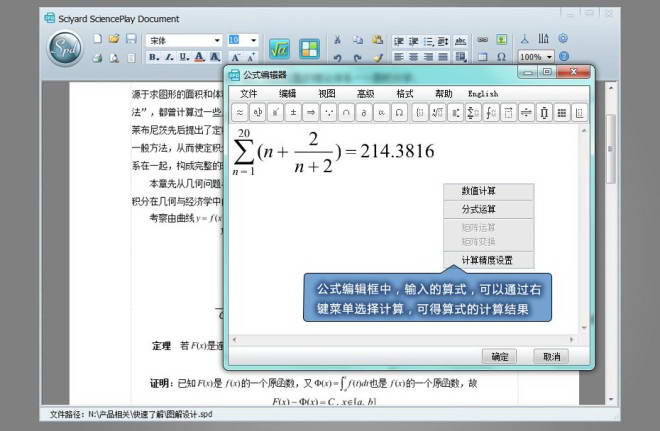Choose 数值计算 from context menu
This screenshot has height=431, width=660.
pos(489,191)
